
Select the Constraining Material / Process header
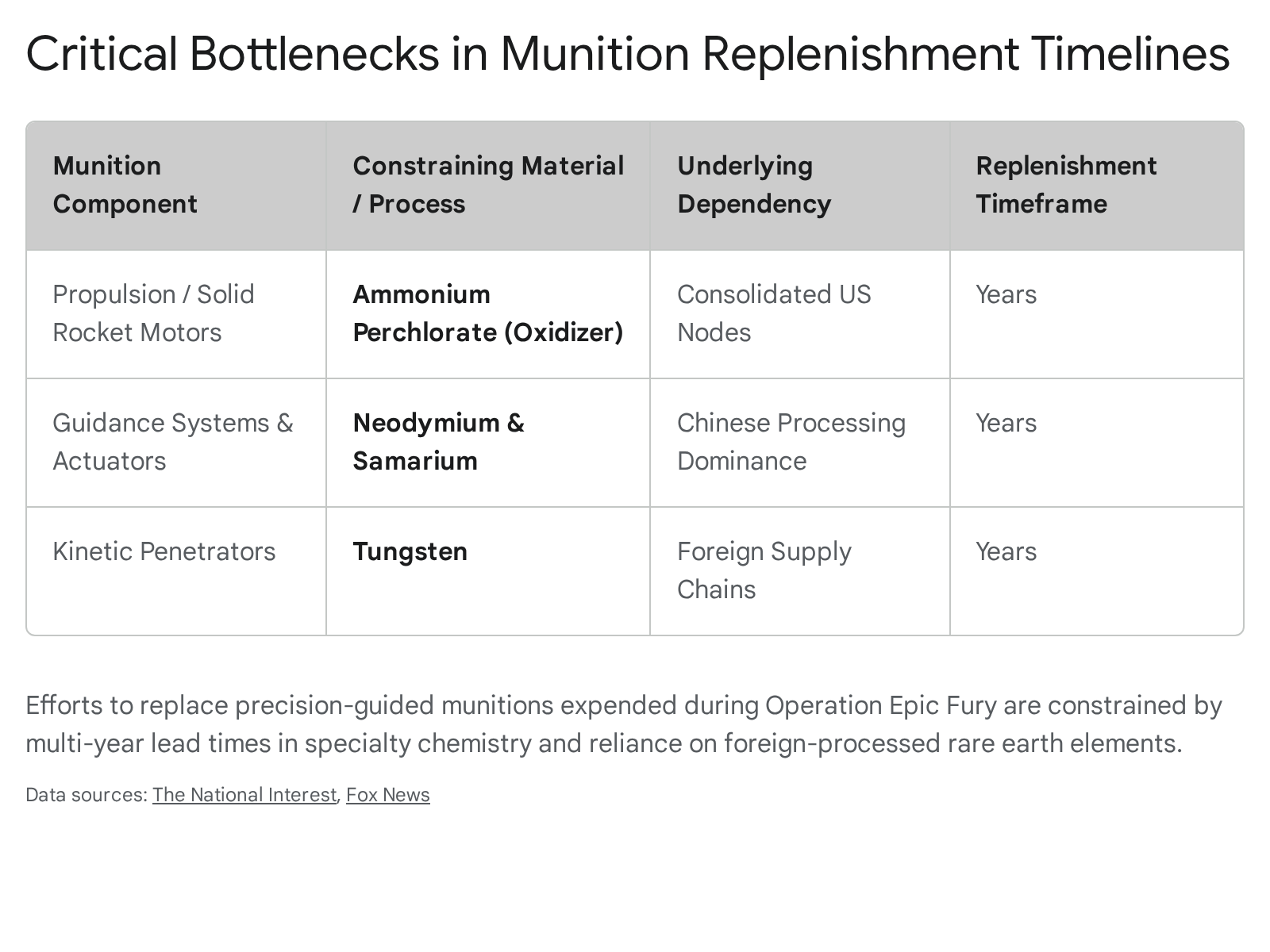(488, 185)
